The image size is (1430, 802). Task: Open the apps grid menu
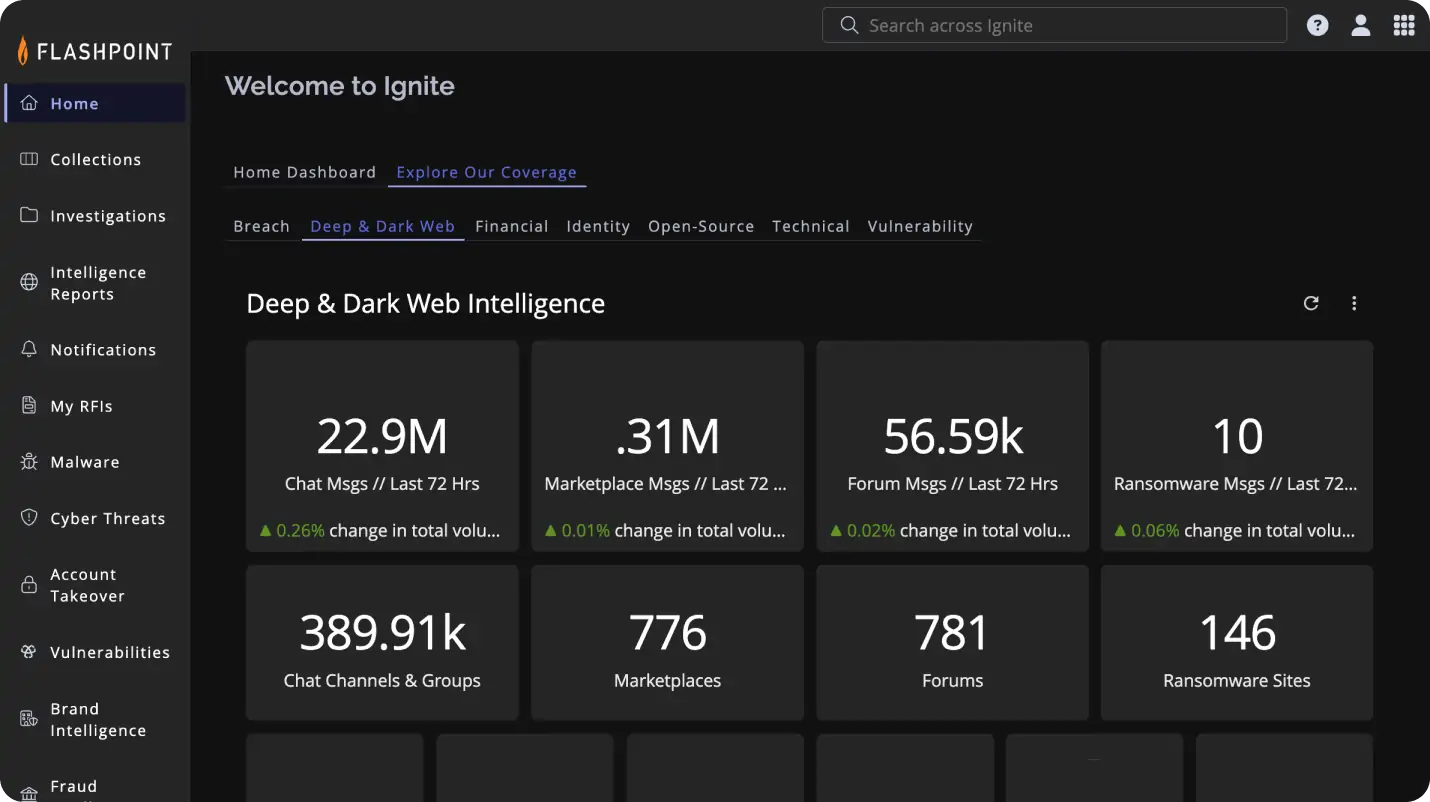click(x=1403, y=26)
